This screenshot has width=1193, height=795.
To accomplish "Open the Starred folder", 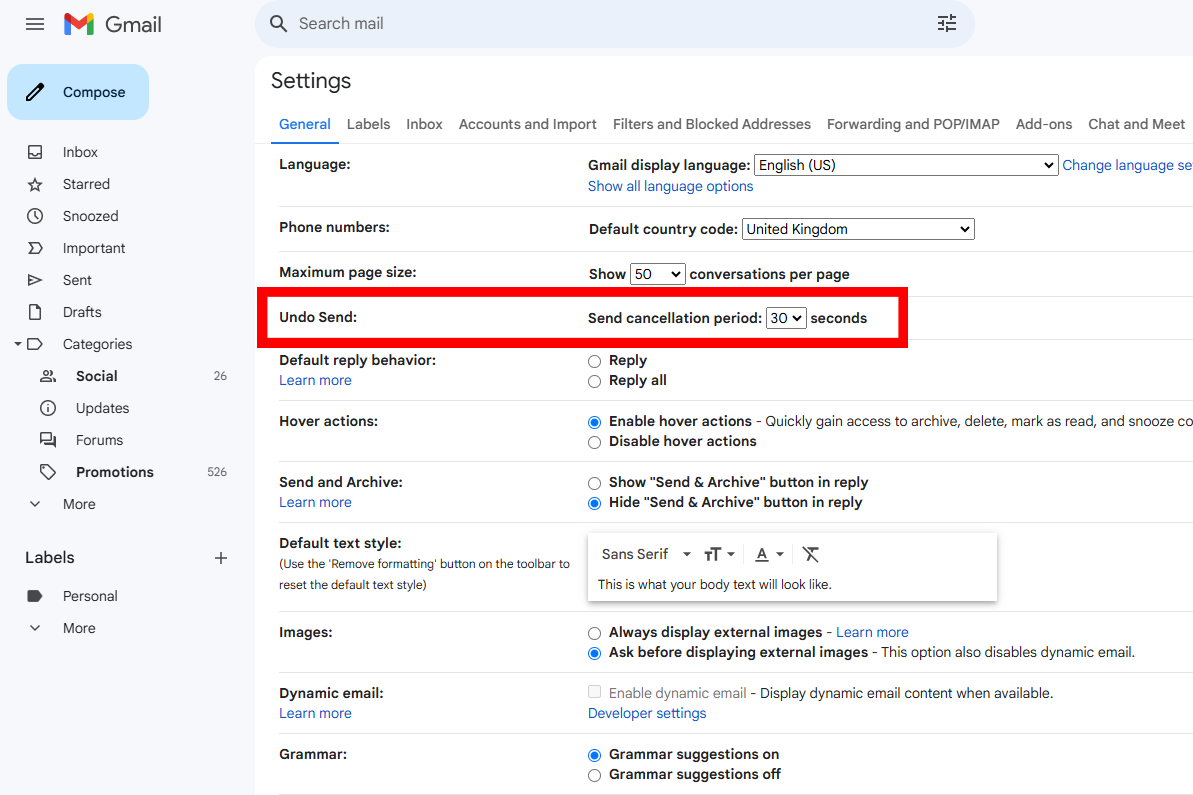I will coord(85,183).
